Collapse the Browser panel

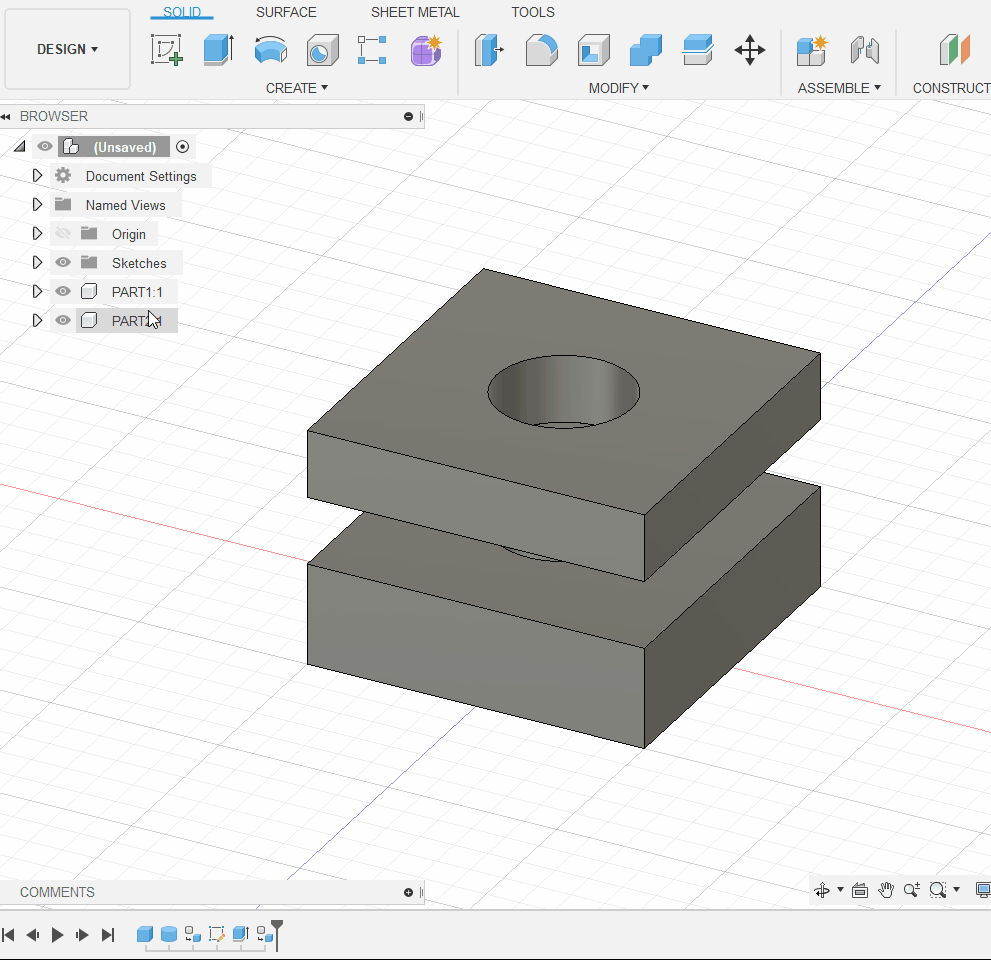click(9, 116)
